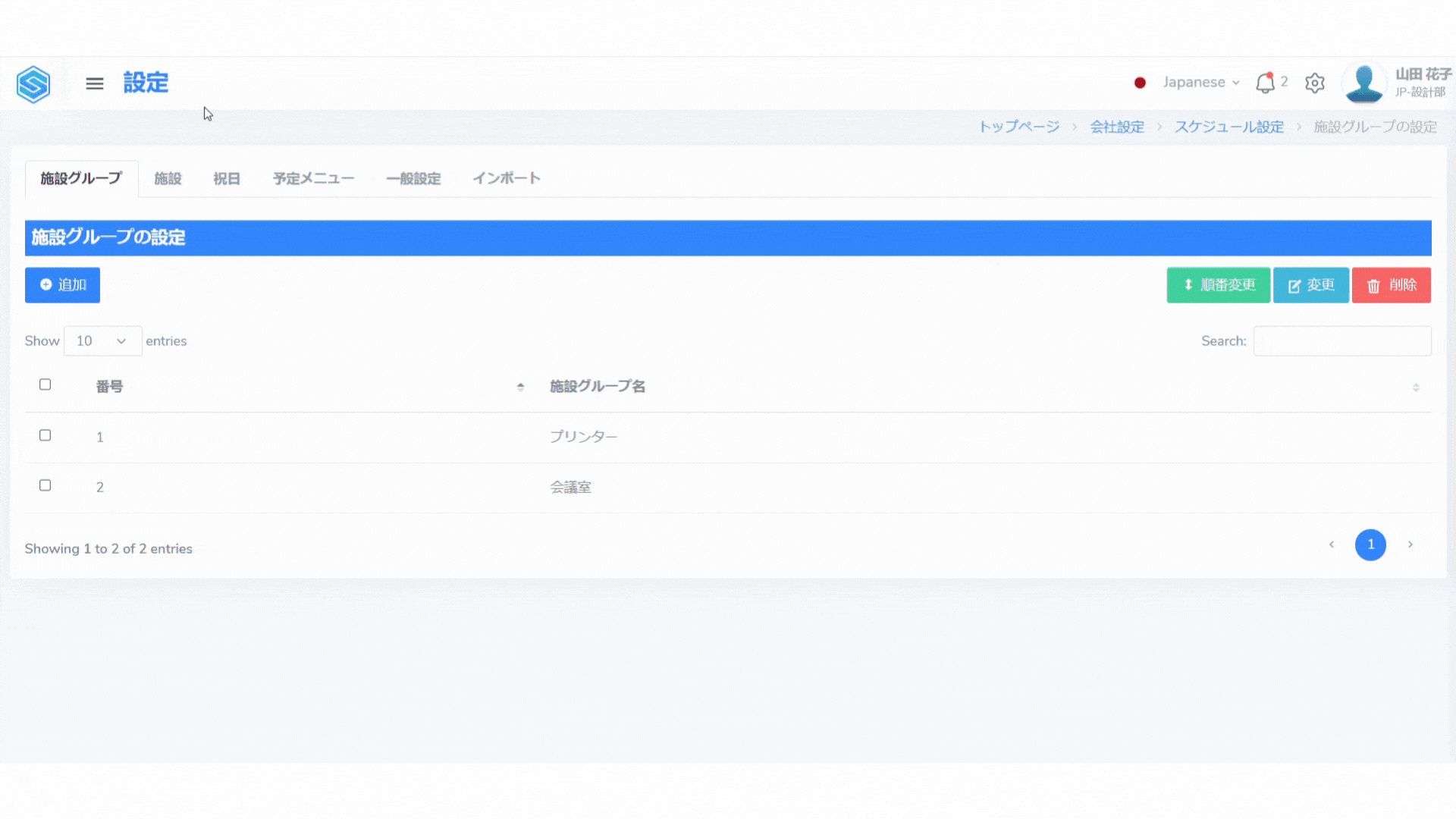
Task: Open the Japanese language dropdown
Action: click(1201, 82)
